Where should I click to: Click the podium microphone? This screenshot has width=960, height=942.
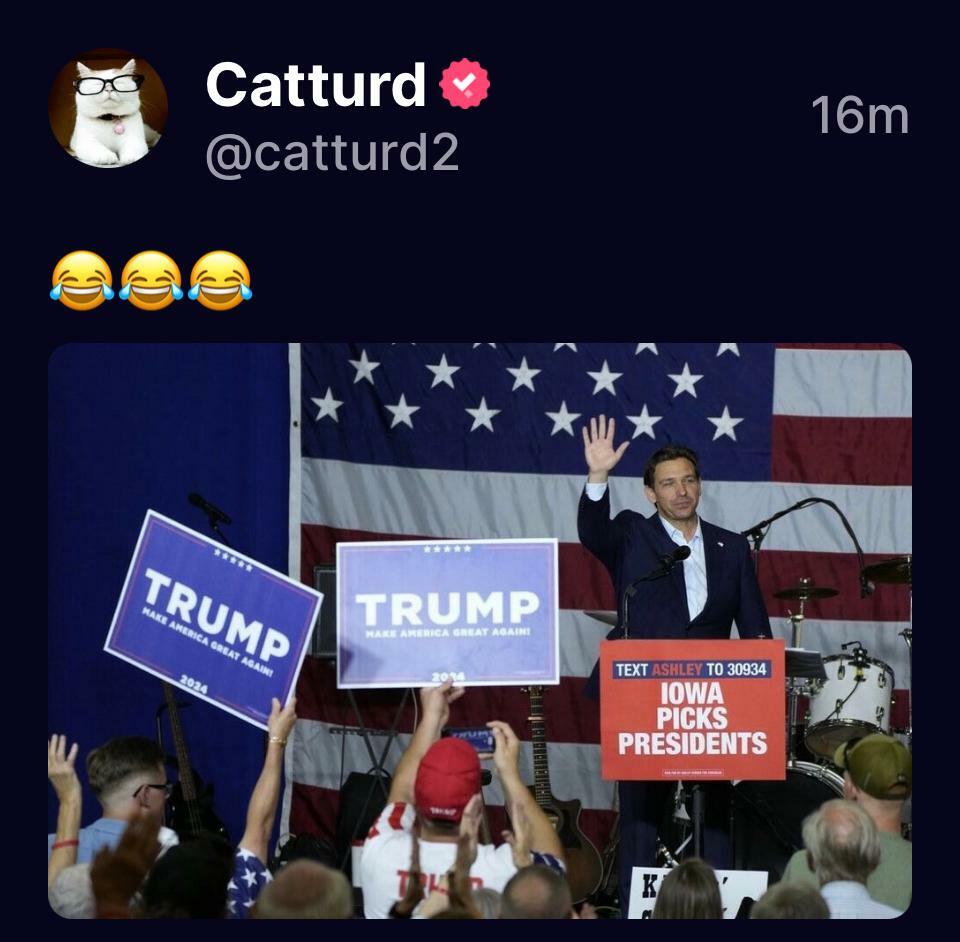[673, 556]
